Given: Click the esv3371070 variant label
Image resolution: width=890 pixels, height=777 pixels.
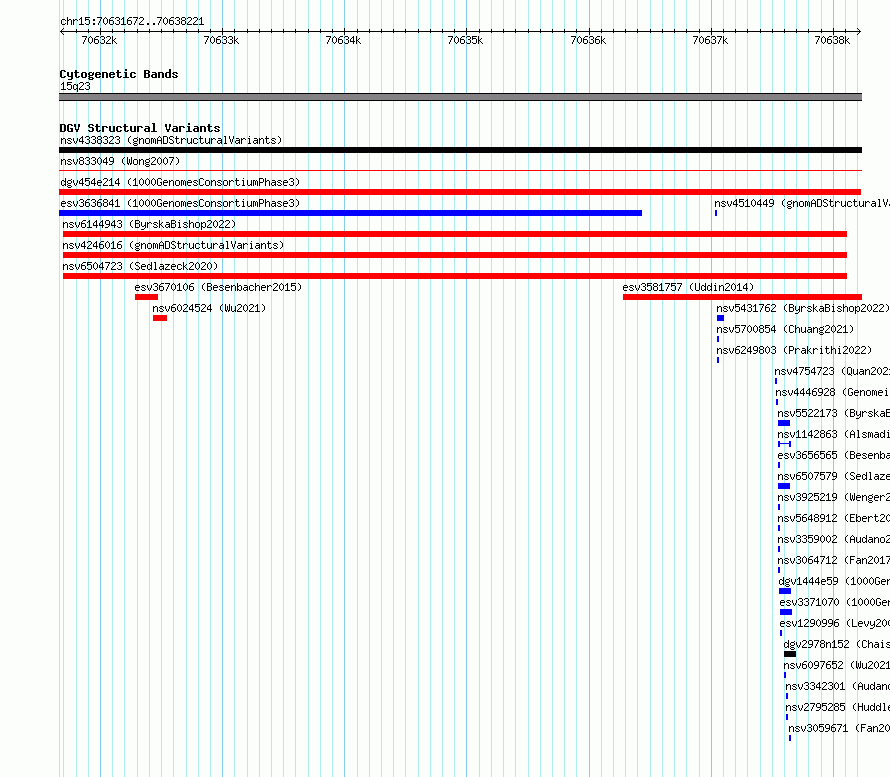Looking at the screenshot, I should (835, 602).
